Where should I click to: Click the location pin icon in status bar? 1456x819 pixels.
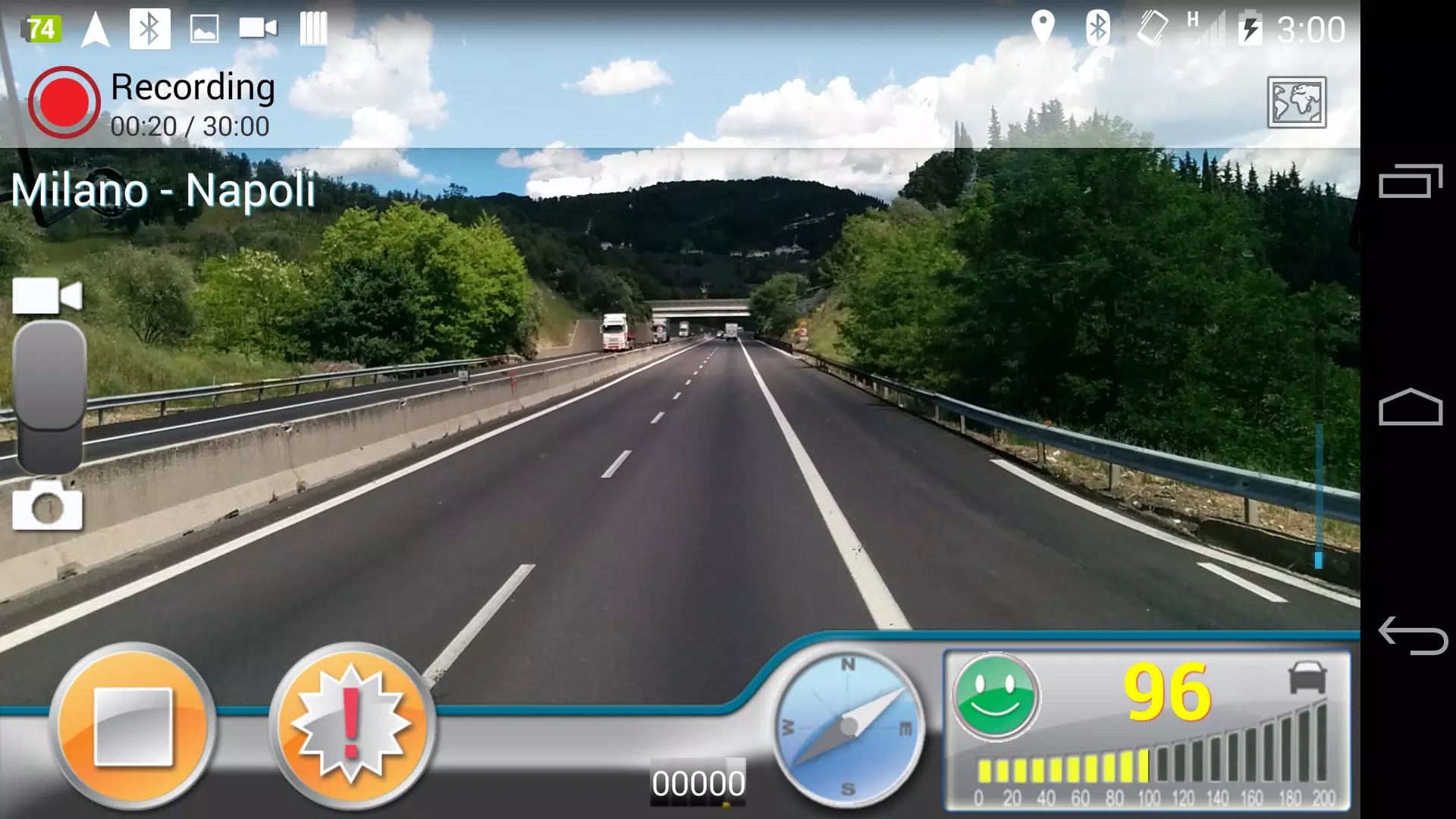pos(1041,28)
